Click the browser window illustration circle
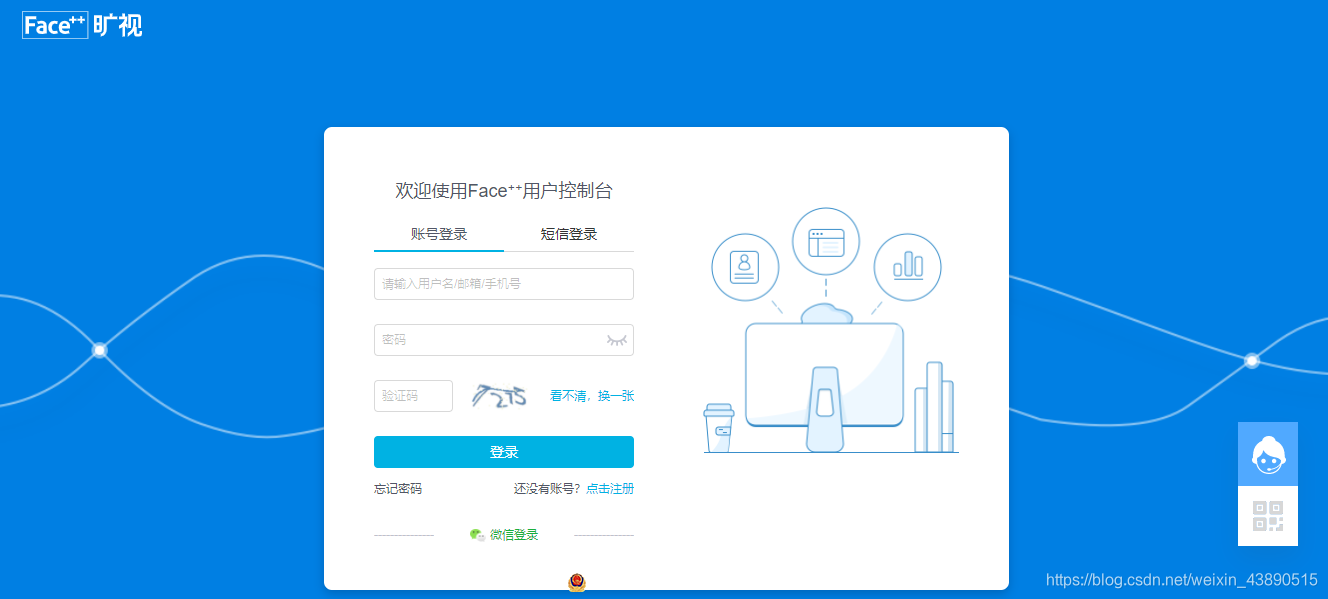 click(826, 242)
